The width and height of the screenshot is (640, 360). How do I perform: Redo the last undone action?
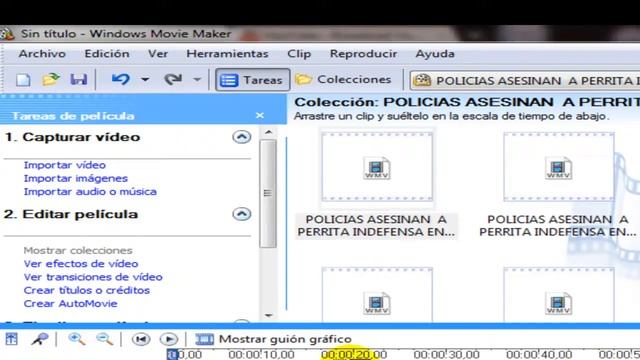click(x=173, y=79)
